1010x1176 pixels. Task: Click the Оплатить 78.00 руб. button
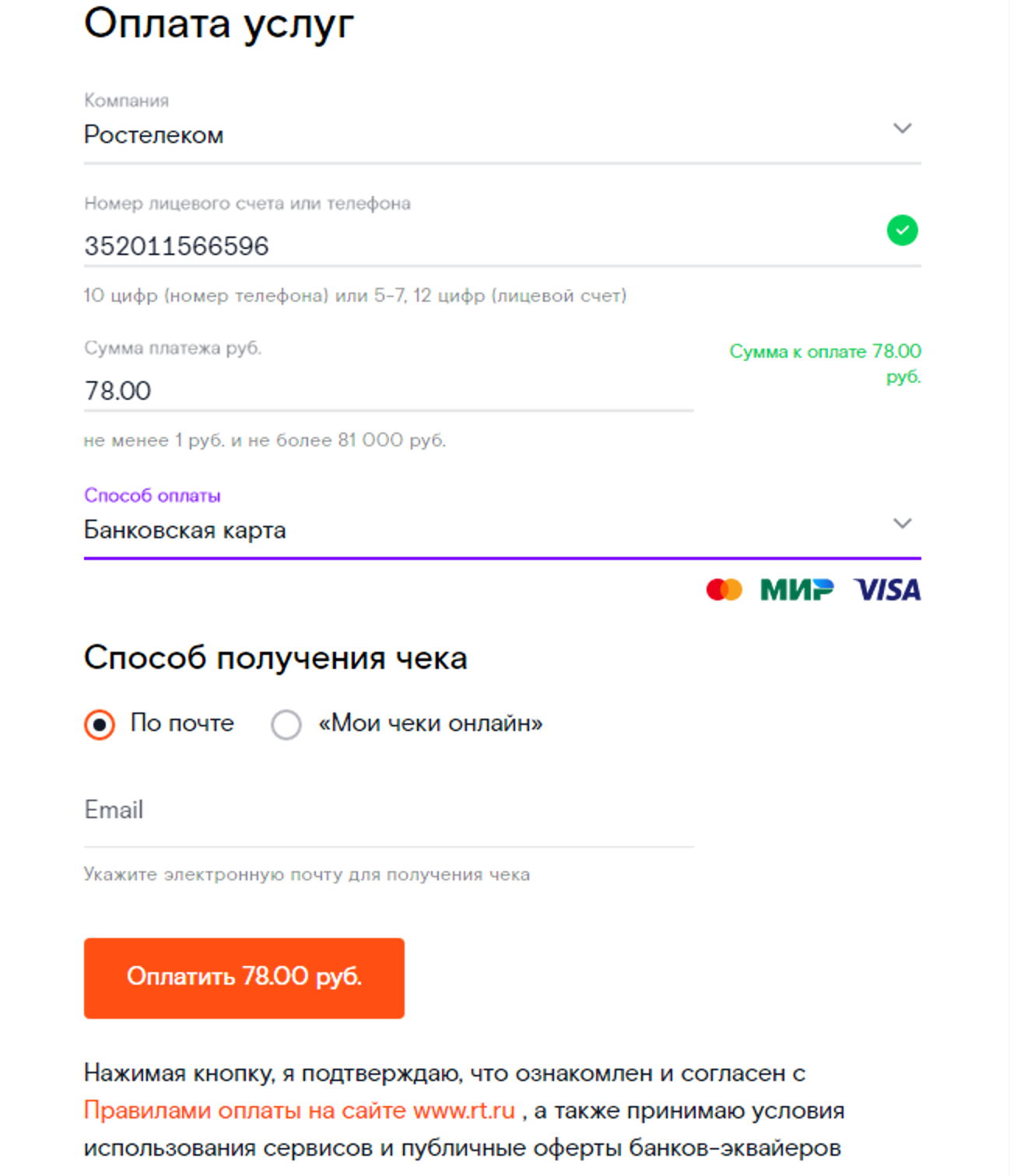244,978
